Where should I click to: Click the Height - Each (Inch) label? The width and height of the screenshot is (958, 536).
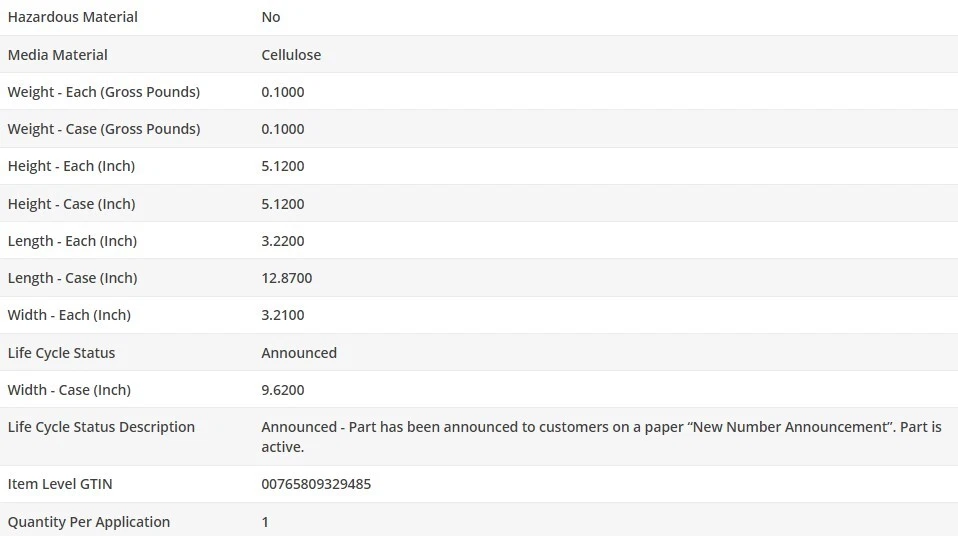[x=71, y=166]
